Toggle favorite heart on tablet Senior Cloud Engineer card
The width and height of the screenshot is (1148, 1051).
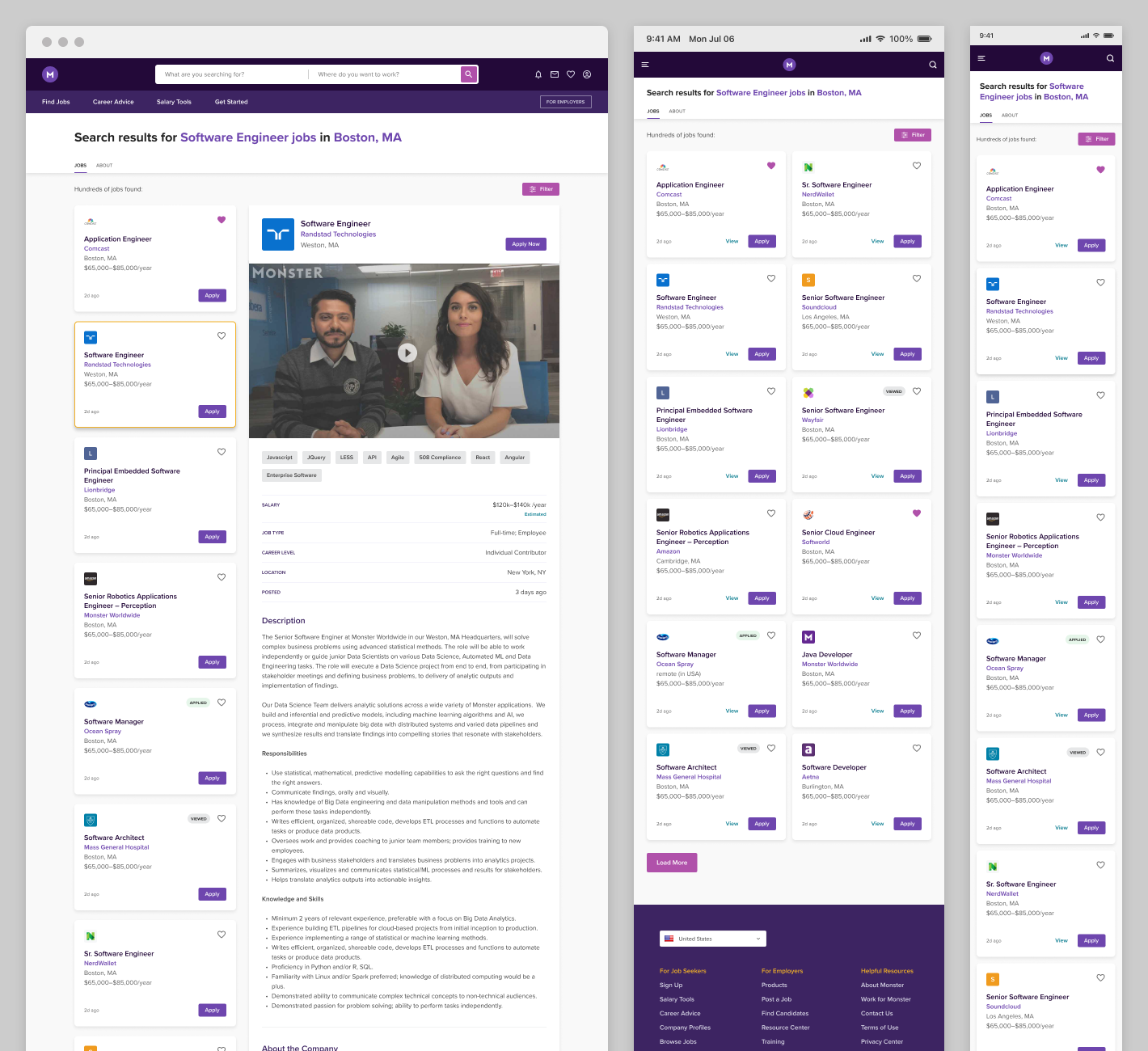coord(917,513)
